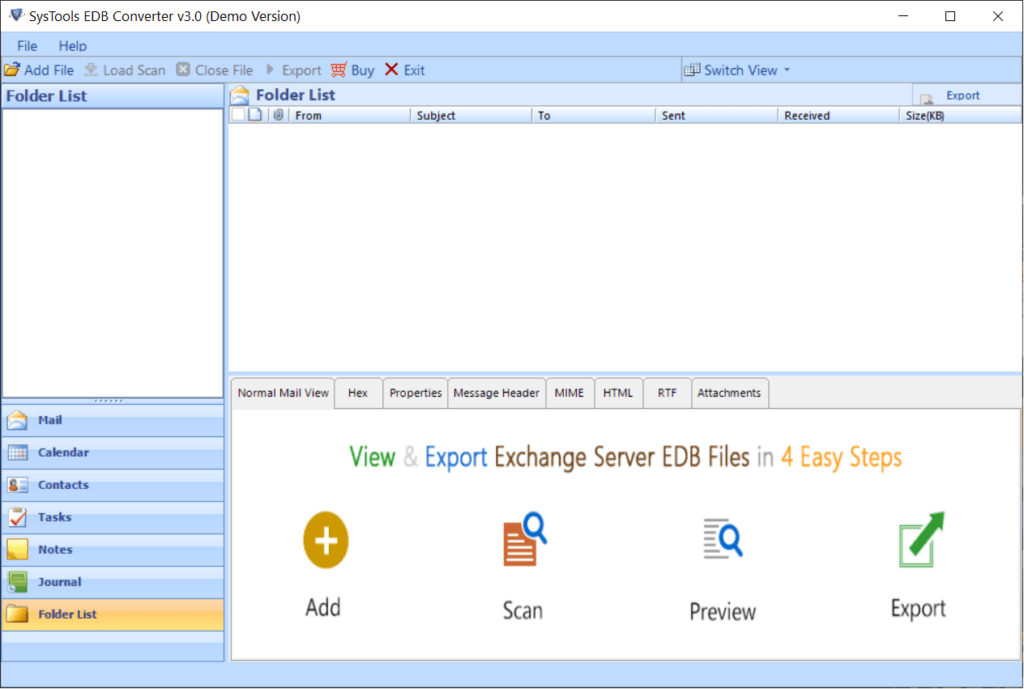1024x689 pixels.
Task: Switch to the MIME tab
Action: 569,393
